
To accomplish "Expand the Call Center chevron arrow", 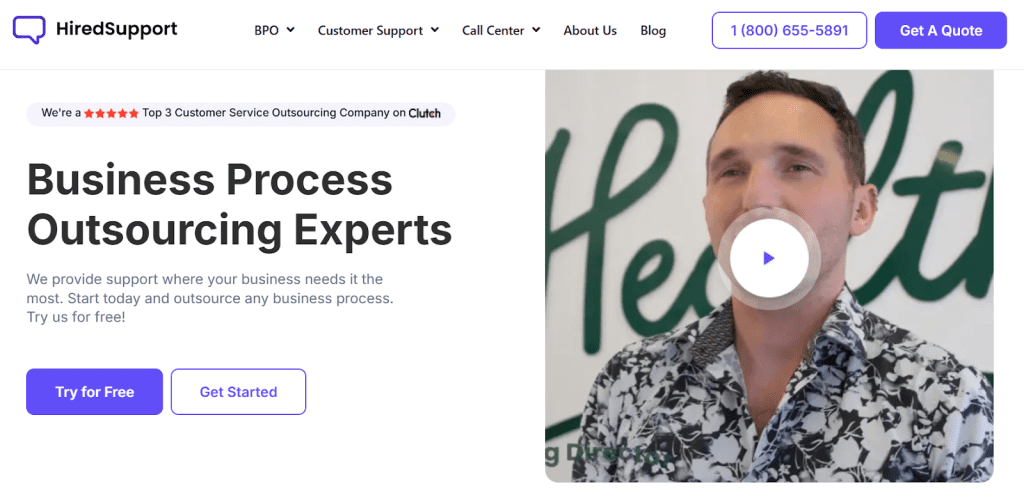I will coord(536,29).
